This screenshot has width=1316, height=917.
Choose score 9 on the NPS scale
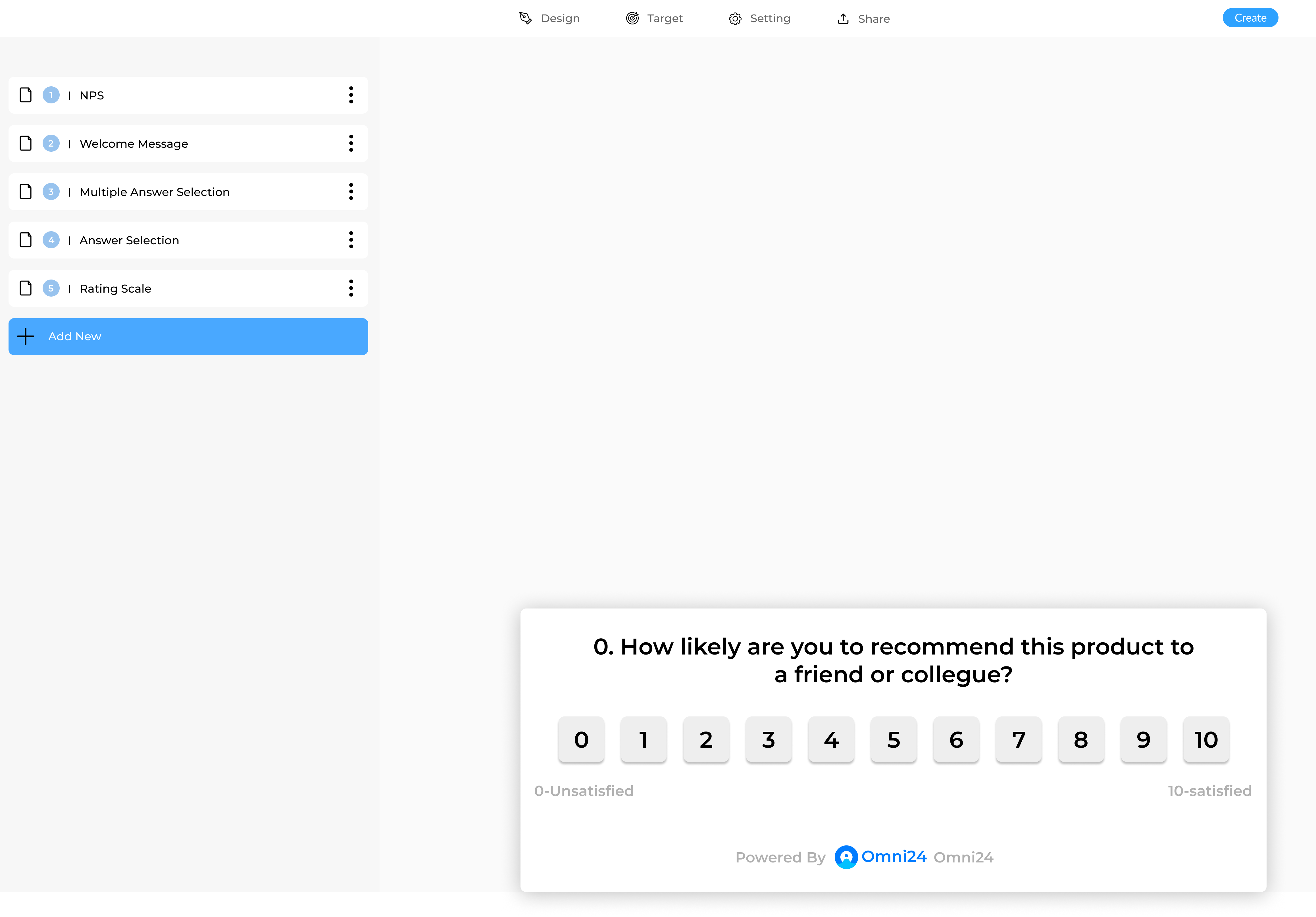pos(1144,739)
